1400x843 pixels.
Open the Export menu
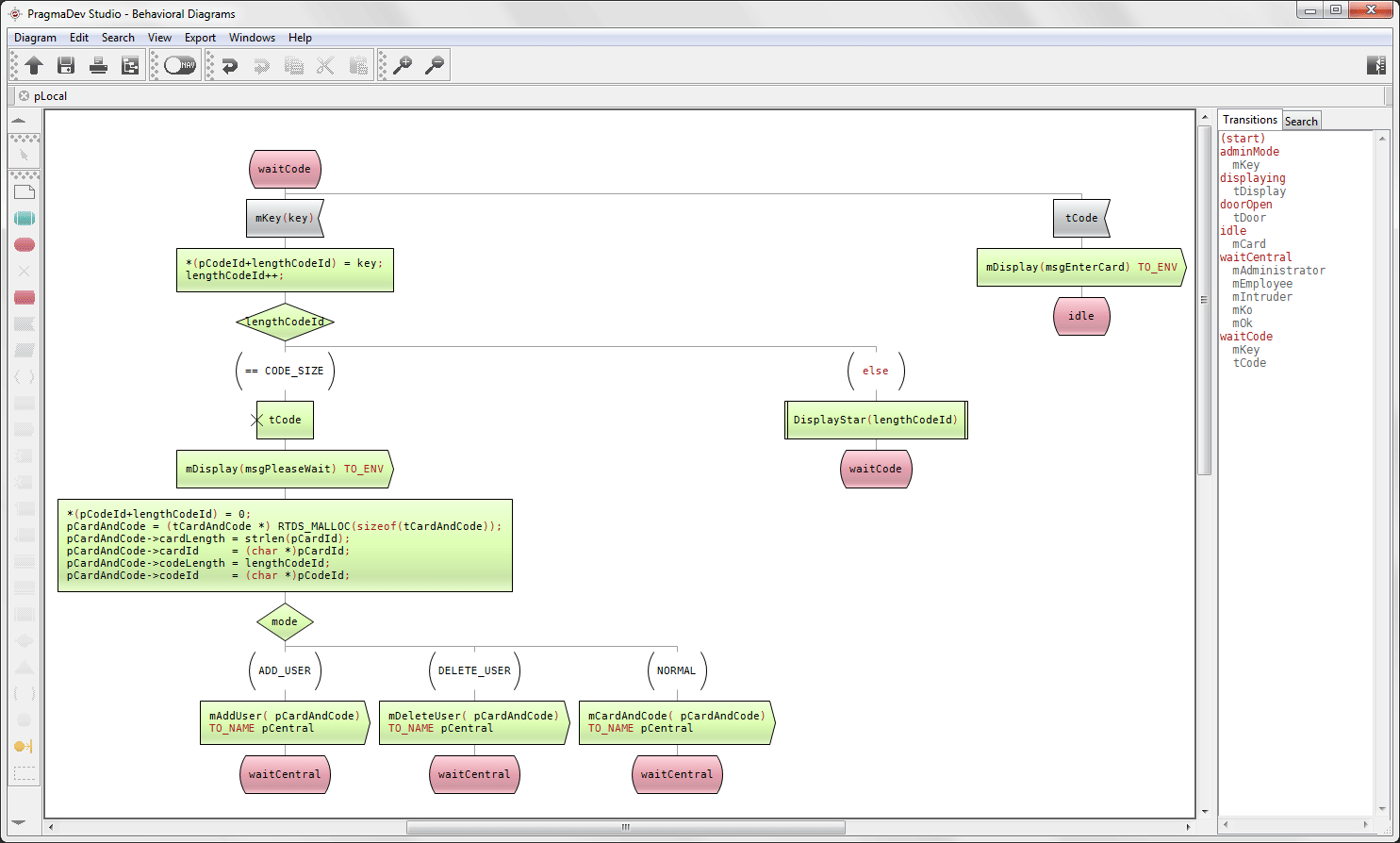click(200, 38)
